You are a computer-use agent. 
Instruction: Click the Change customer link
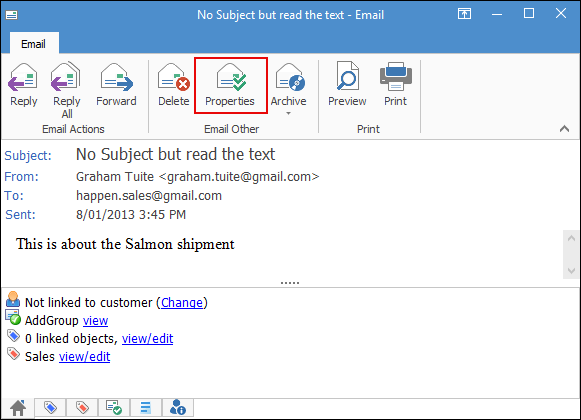pyautogui.click(x=182, y=302)
